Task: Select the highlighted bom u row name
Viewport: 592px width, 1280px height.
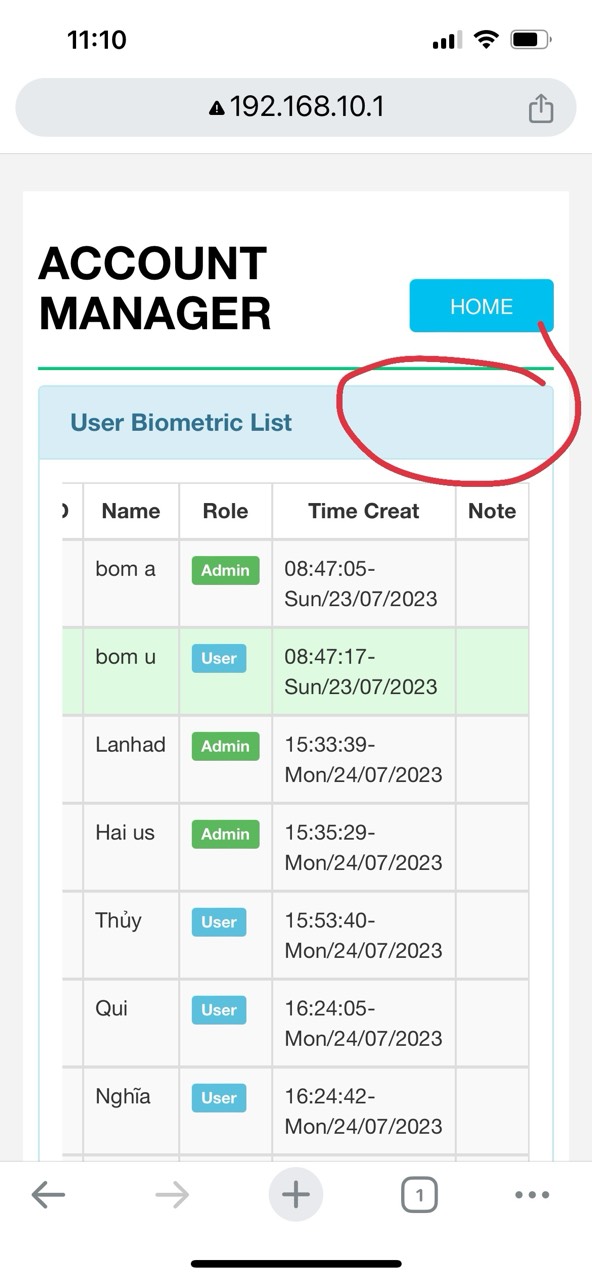Action: (126, 657)
